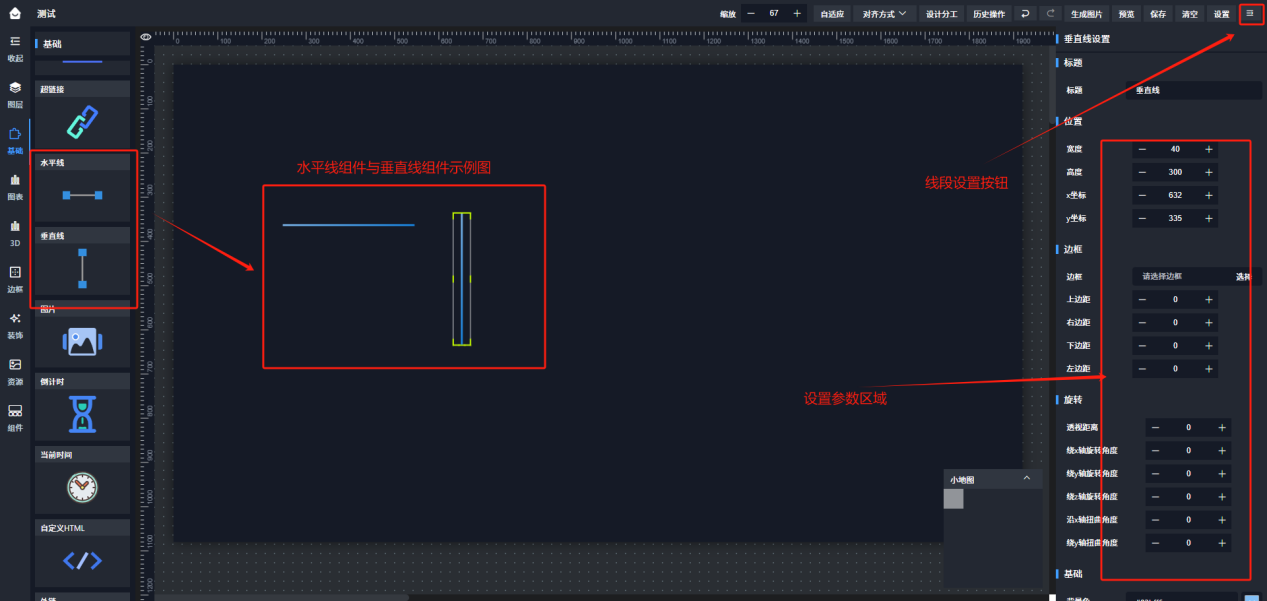Click the 高度 value field showing 300
The image size is (1267, 601).
tap(1175, 172)
